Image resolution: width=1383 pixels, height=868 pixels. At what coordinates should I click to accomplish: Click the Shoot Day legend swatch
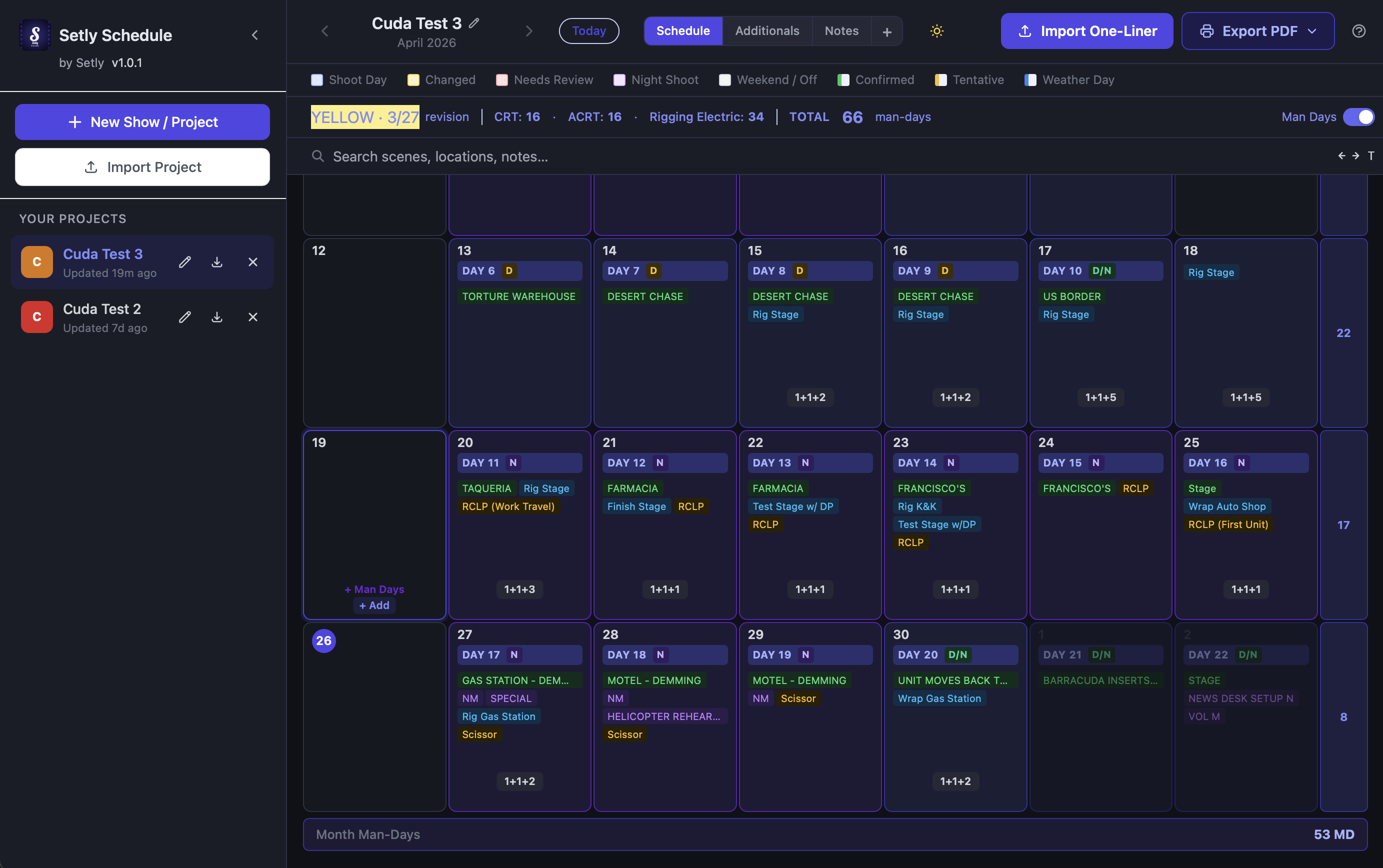[x=317, y=80]
